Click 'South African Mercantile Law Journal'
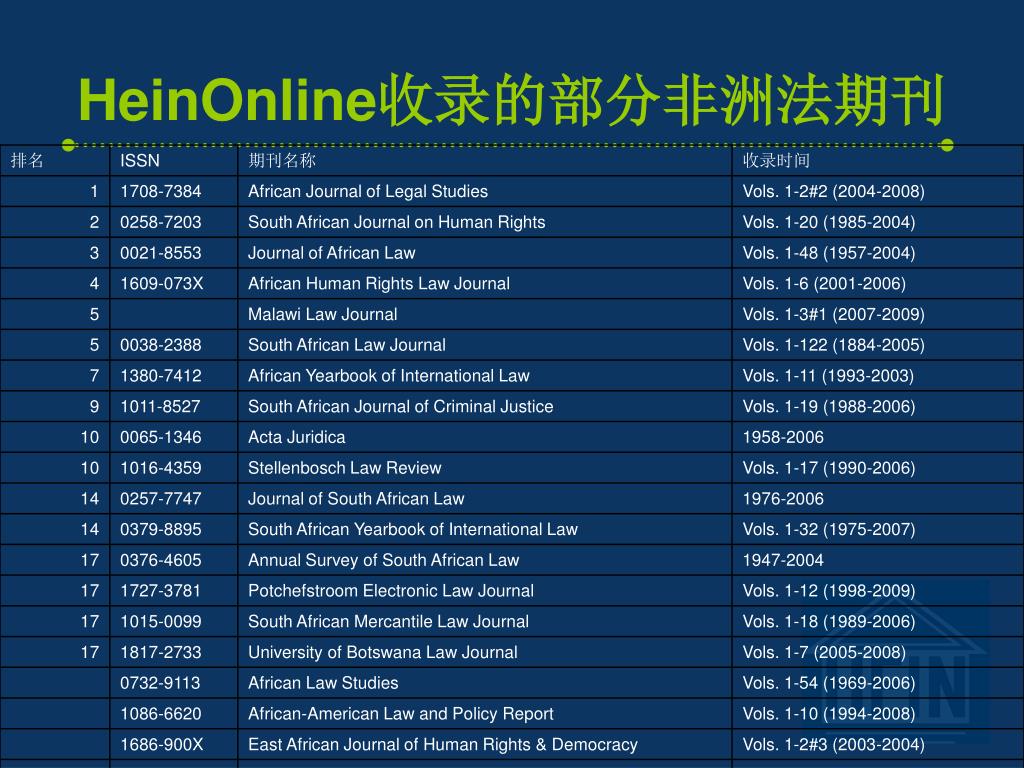1024x768 pixels. click(x=388, y=621)
